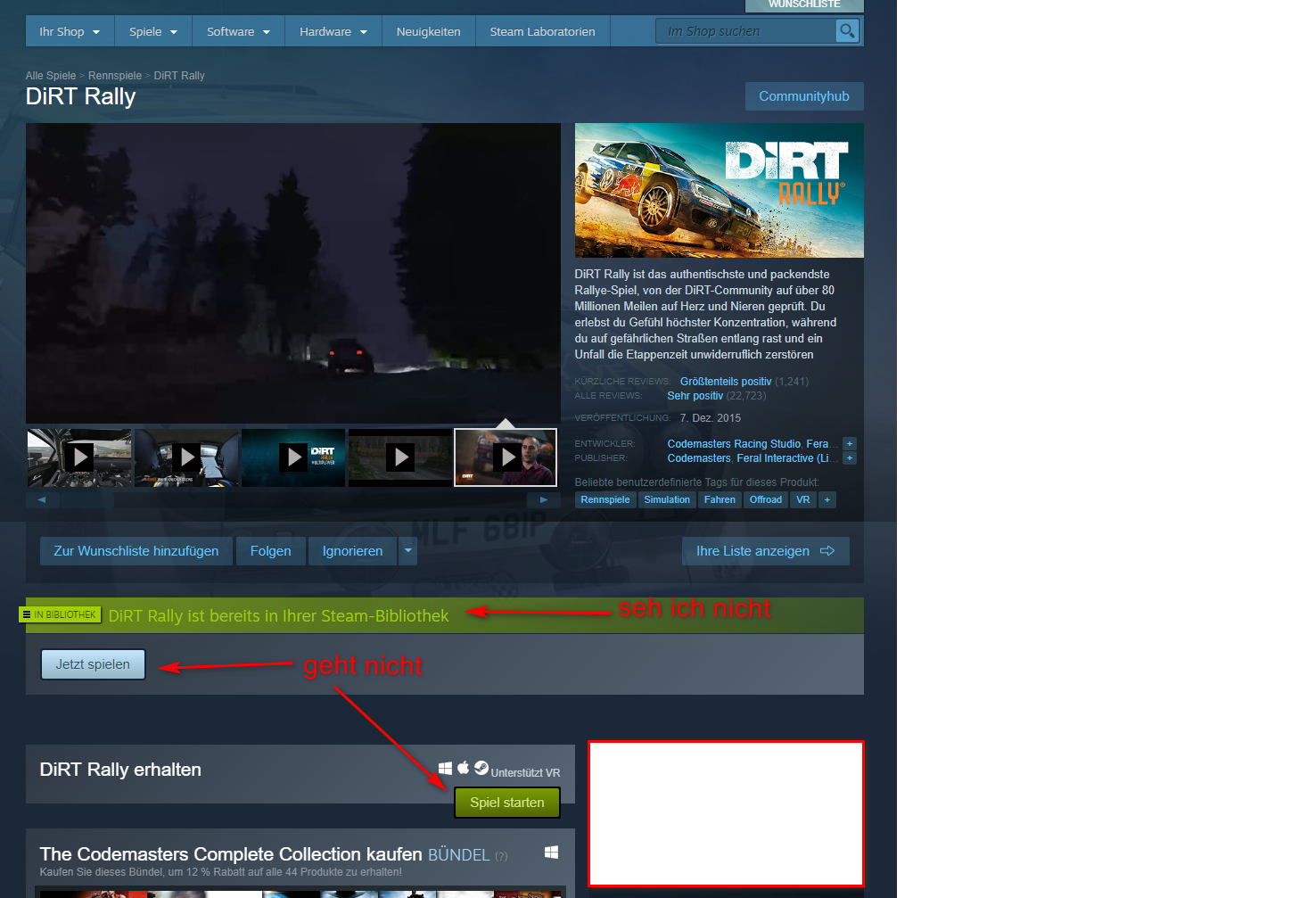1316x898 pixels.
Task: Click the Fahren tag
Action: (x=720, y=500)
